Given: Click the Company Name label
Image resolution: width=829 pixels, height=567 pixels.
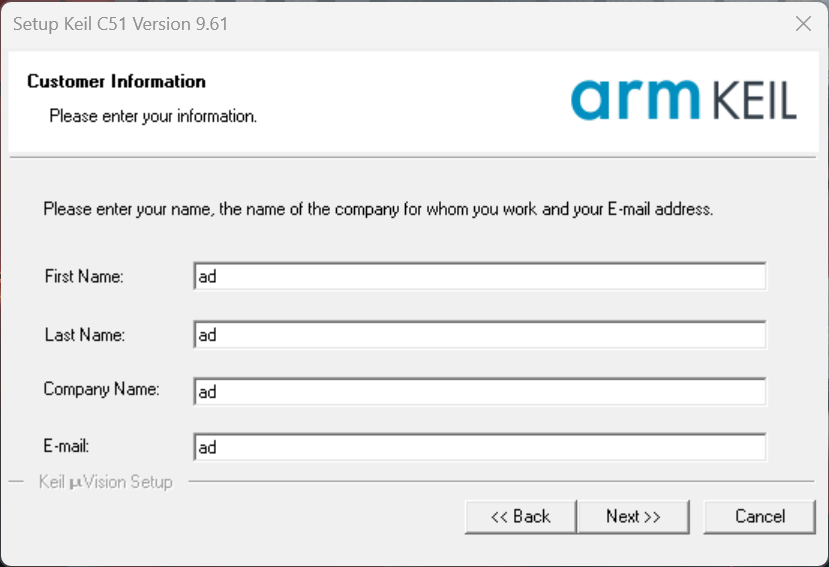Looking at the screenshot, I should (101, 389).
